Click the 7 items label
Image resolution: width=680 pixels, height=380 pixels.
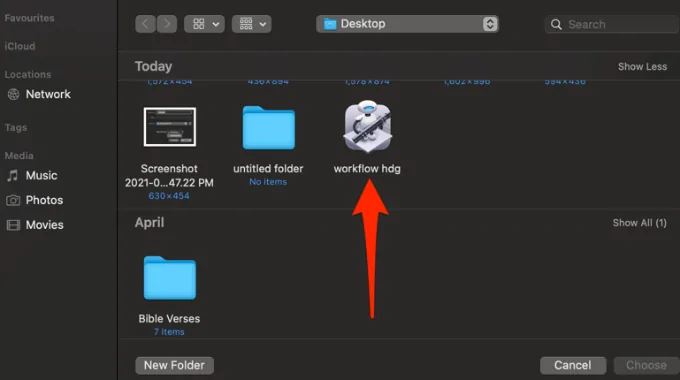tap(169, 332)
